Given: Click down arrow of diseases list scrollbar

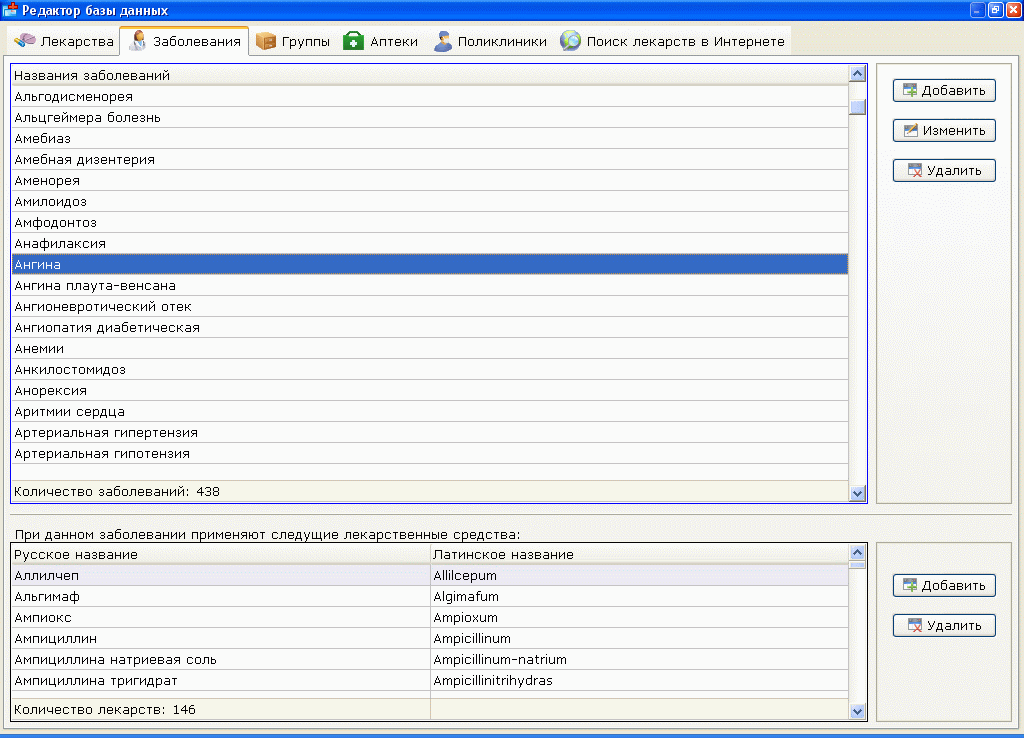Looking at the screenshot, I should 857,493.
